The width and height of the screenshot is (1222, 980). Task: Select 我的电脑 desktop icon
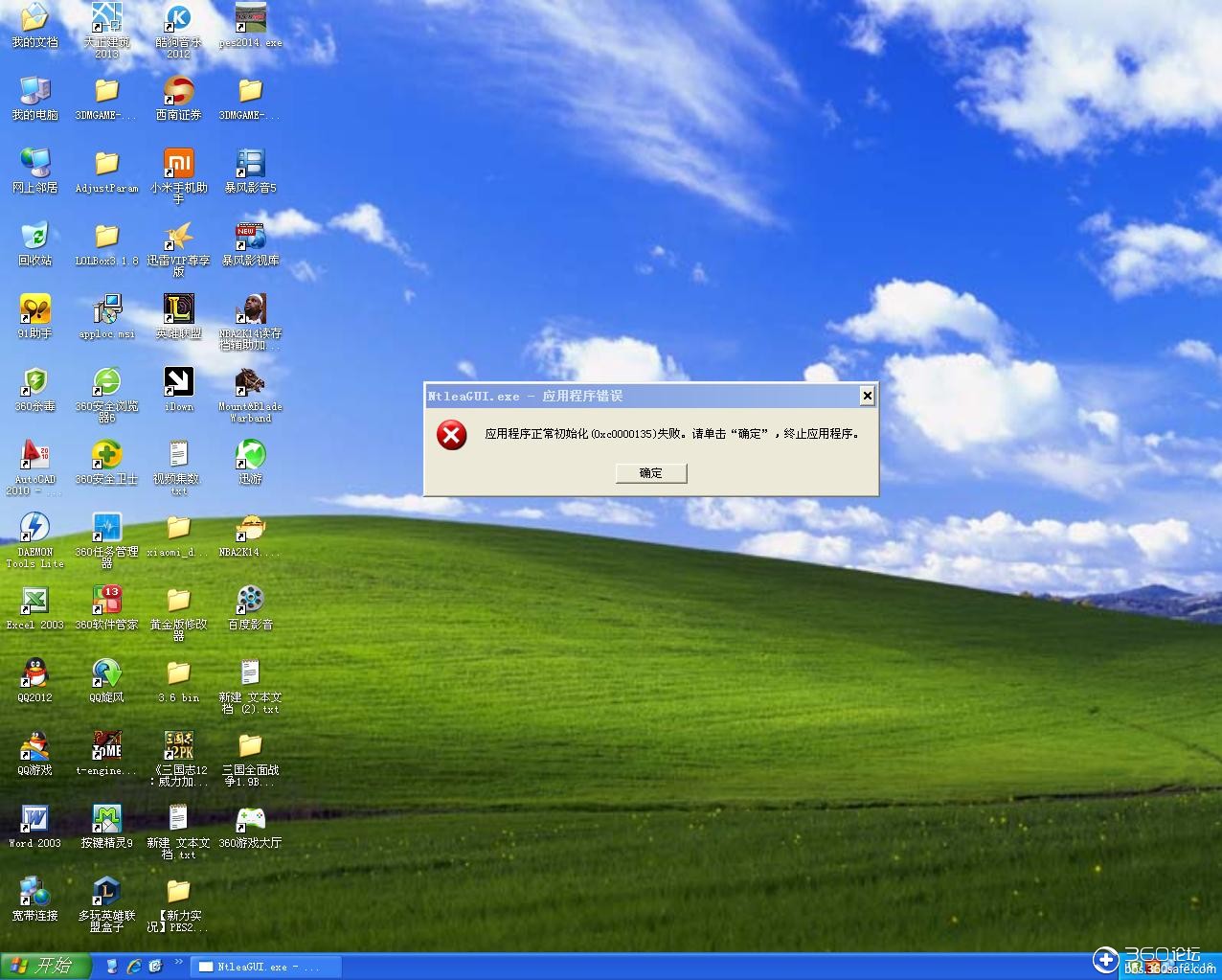click(34, 98)
